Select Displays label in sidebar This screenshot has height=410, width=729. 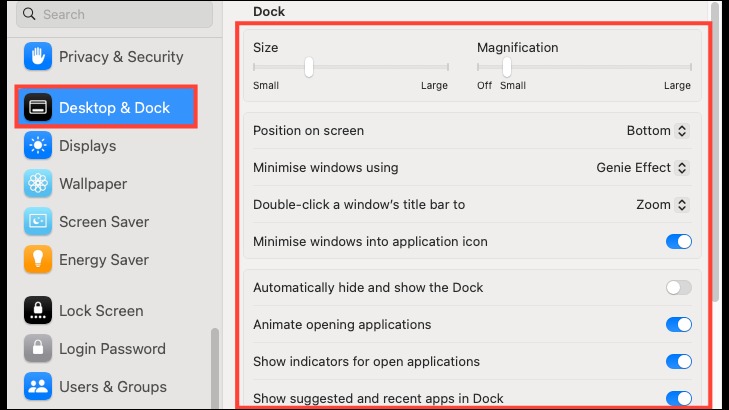click(87, 146)
